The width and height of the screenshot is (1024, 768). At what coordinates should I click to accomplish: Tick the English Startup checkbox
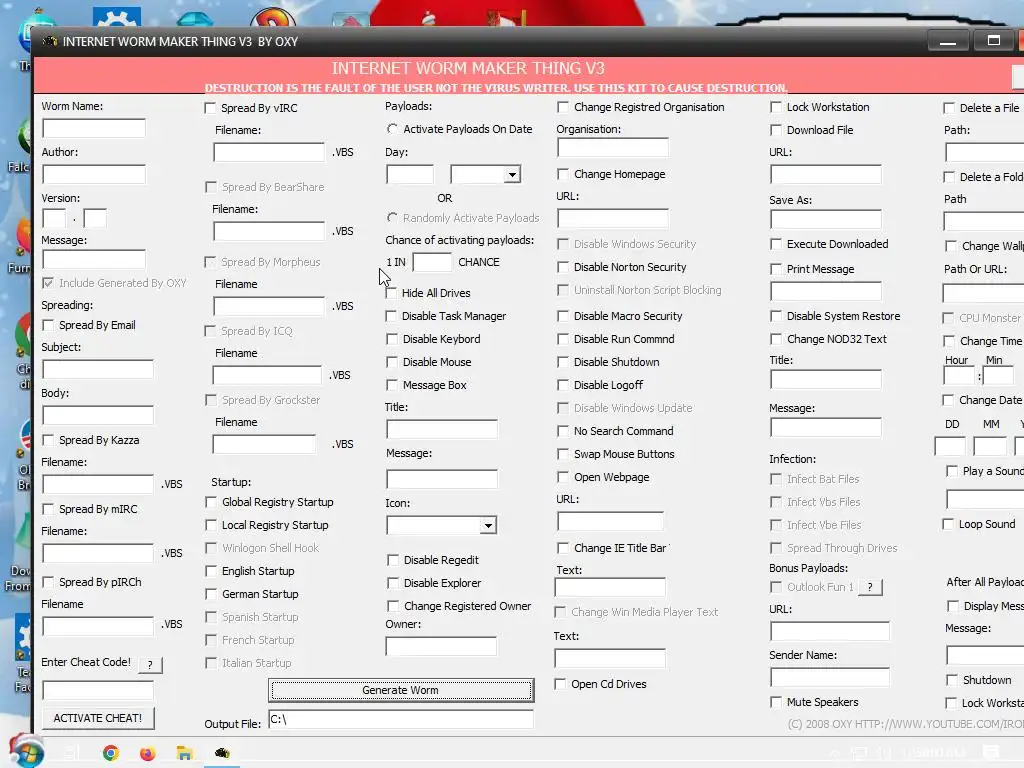tap(210, 571)
